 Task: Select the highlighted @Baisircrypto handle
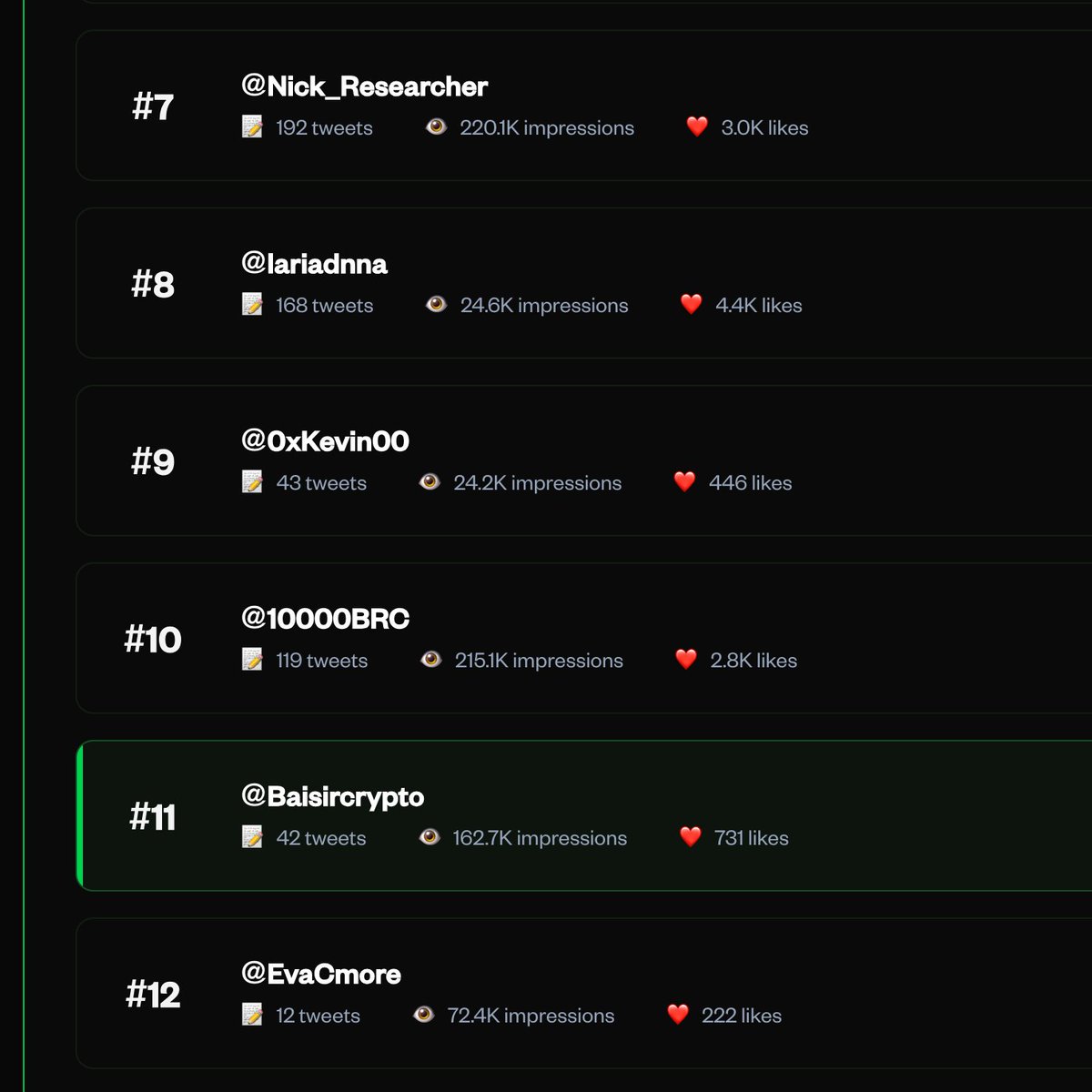pyautogui.click(x=332, y=797)
